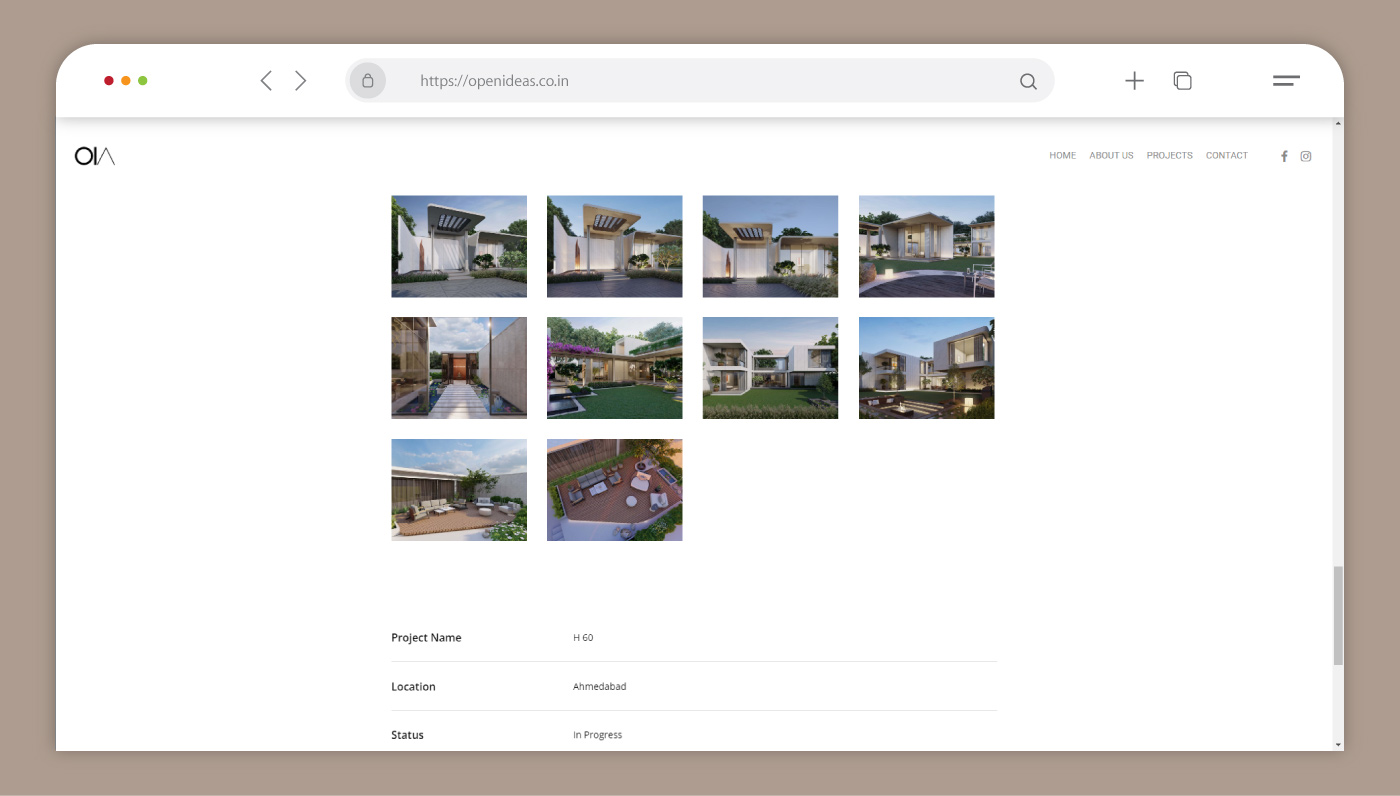Open thumbnail of walkway between walls
The width and height of the screenshot is (1400, 796).
click(x=459, y=368)
